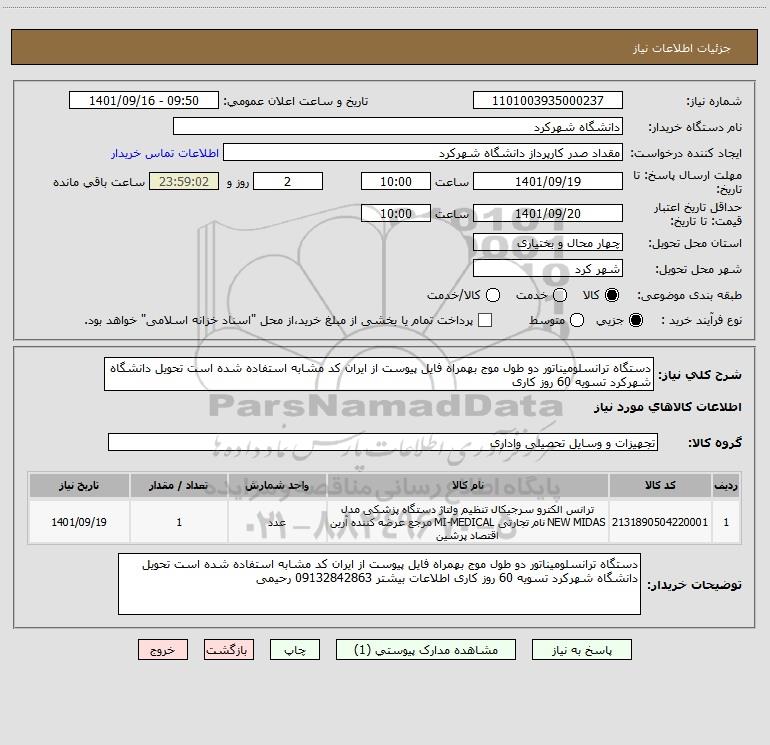Click the پاسخ به نیاز button
Screen dimensions: 770x745
[x=581, y=650]
